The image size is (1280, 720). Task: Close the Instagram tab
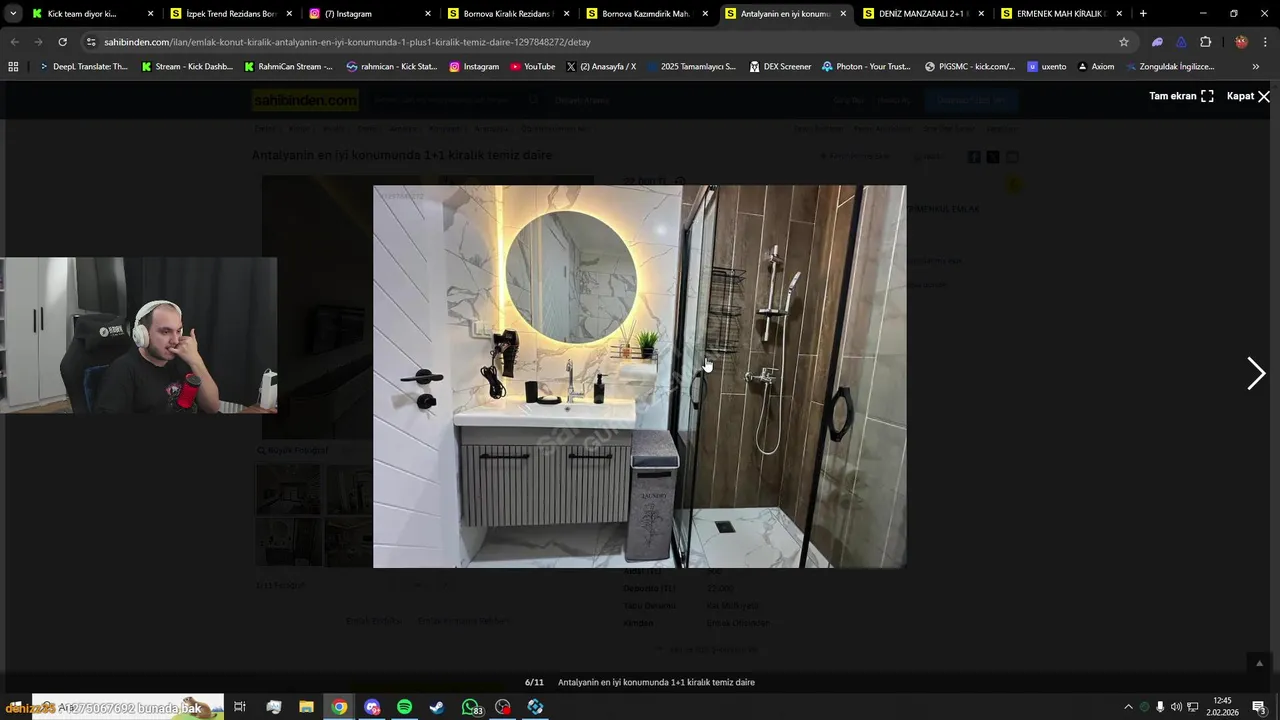tap(428, 14)
